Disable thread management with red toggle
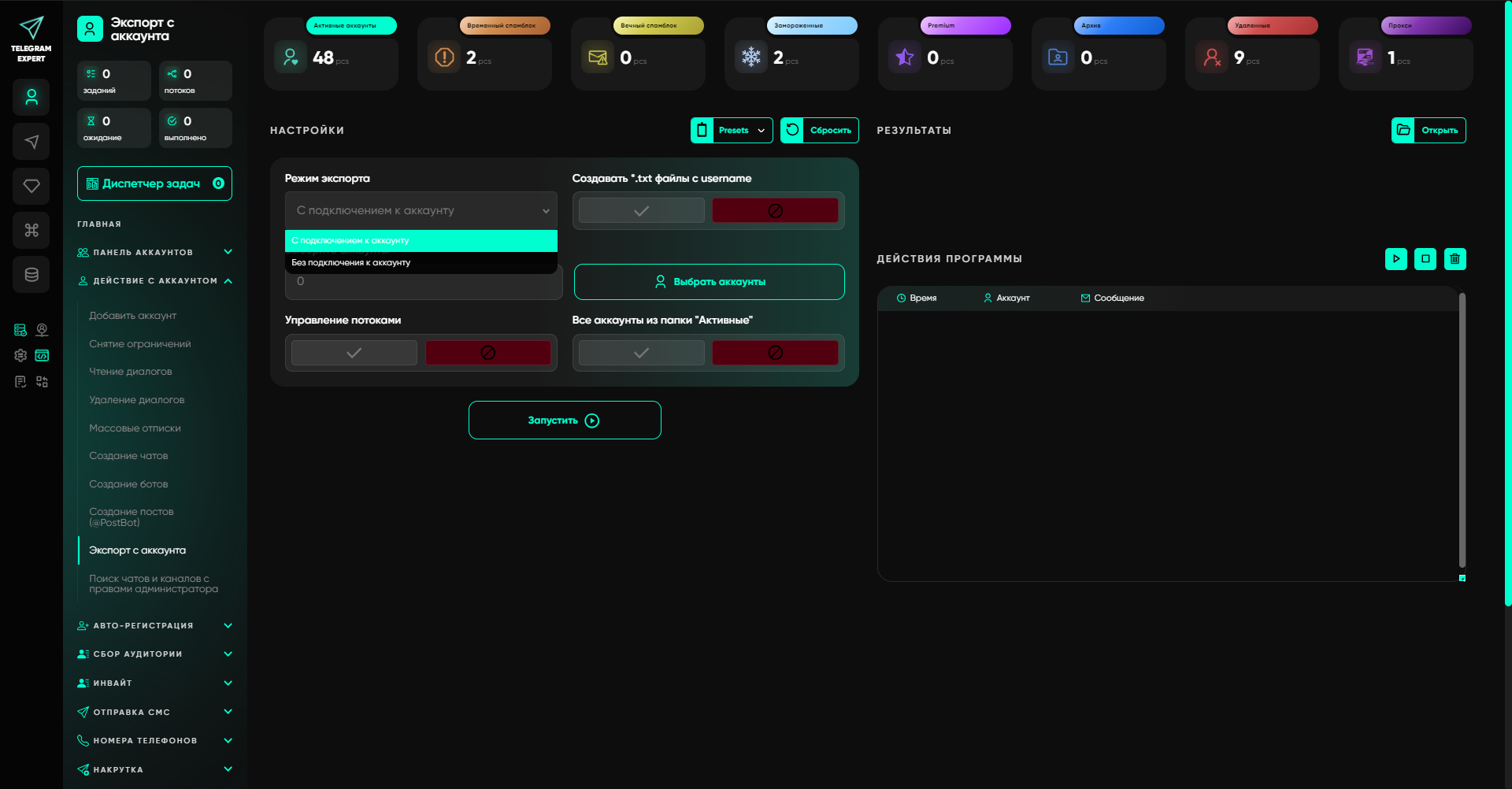The image size is (1512, 789). (x=488, y=352)
